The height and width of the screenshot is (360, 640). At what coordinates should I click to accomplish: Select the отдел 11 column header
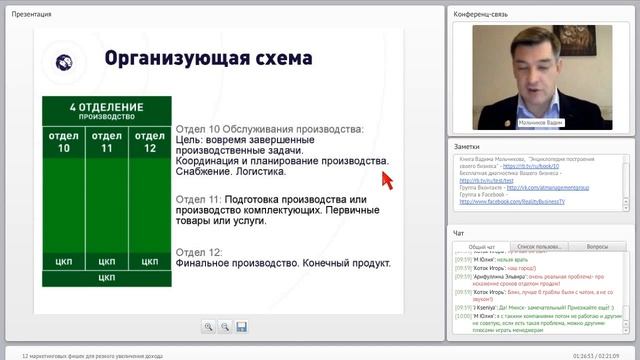click(x=107, y=142)
